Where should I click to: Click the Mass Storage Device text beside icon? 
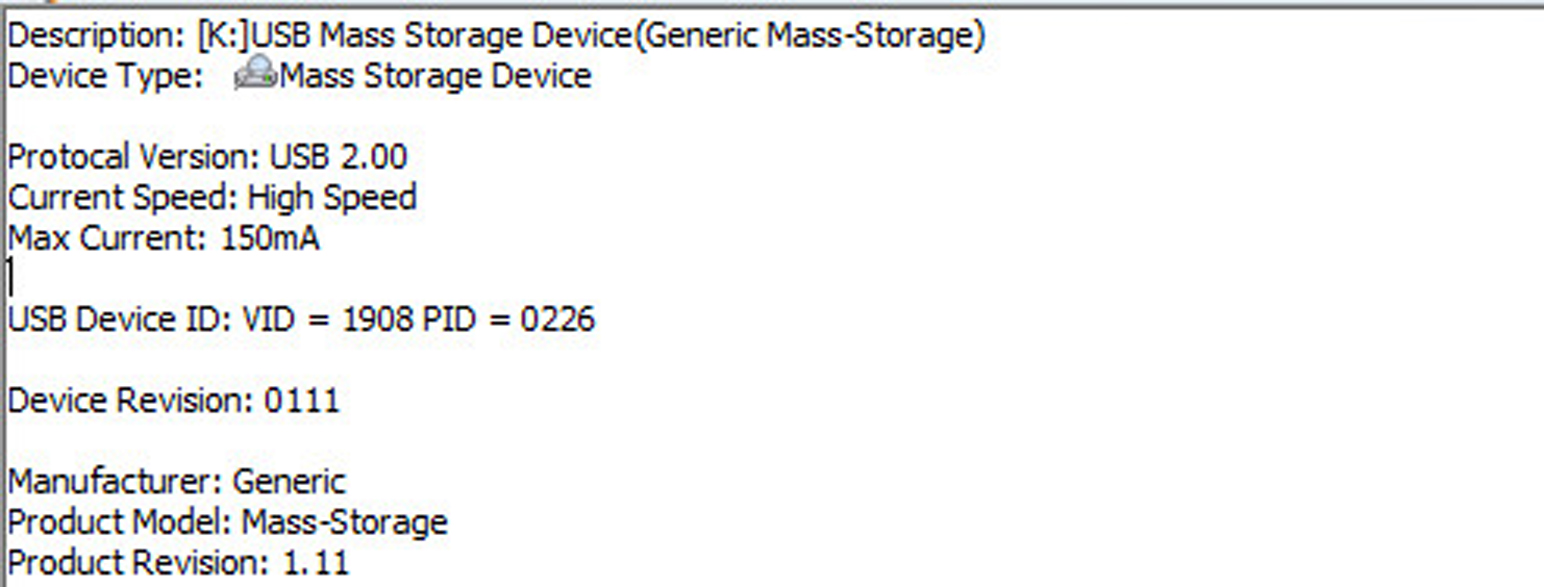(436, 77)
